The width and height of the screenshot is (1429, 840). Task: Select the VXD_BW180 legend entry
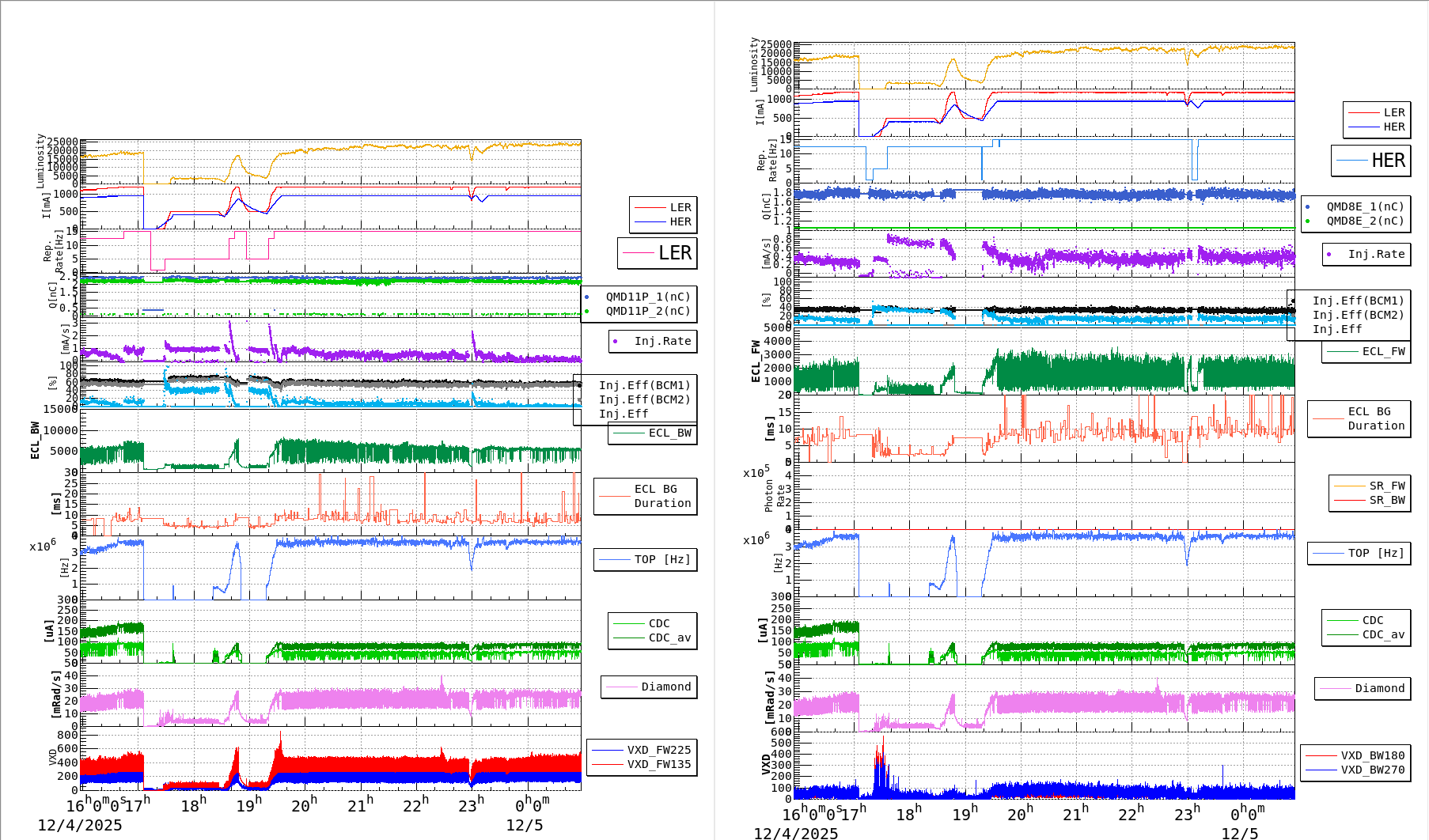pyautogui.click(x=1355, y=755)
